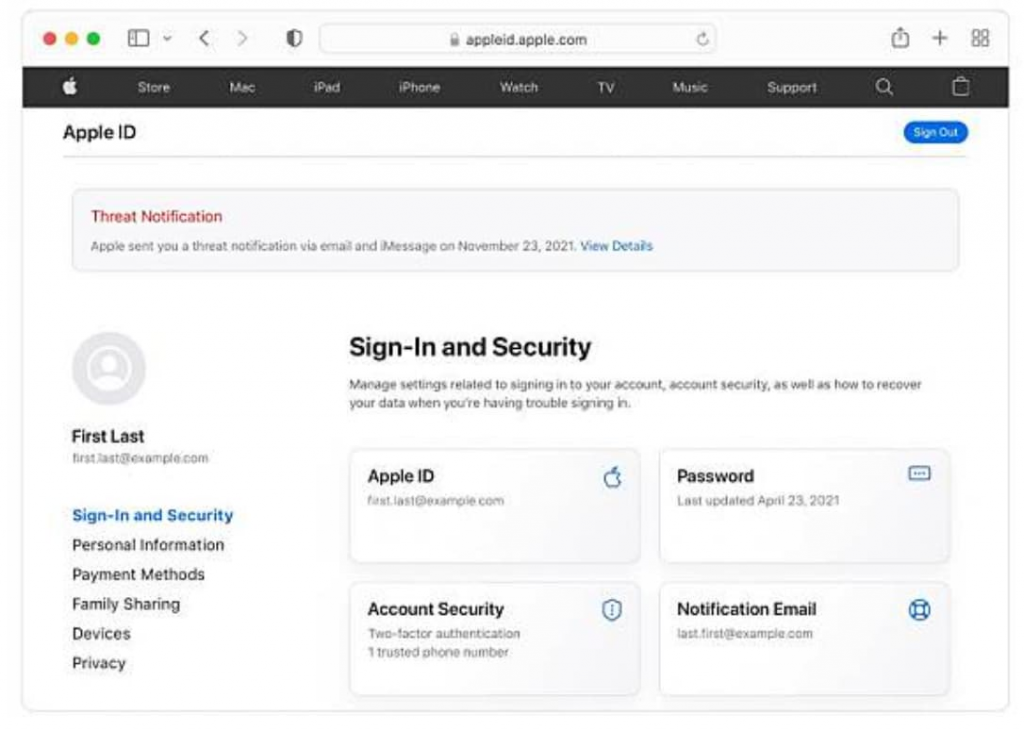Open the Password card title
Screen dimensions: 1024x730
(x=716, y=476)
